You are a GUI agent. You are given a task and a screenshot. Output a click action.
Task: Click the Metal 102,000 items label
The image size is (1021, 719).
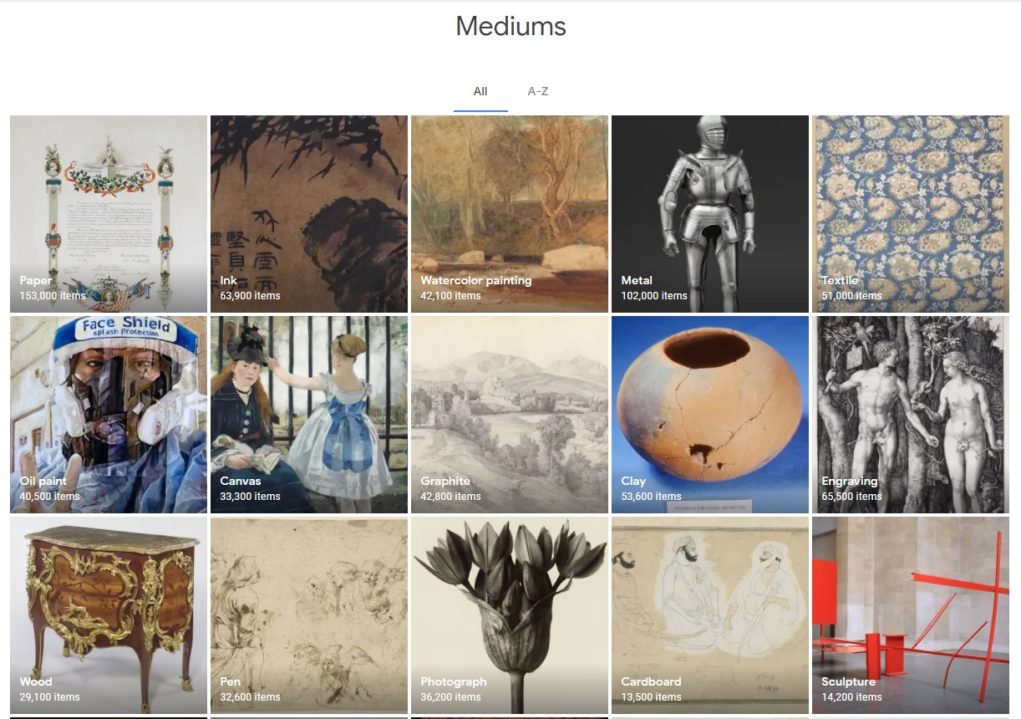pos(654,288)
